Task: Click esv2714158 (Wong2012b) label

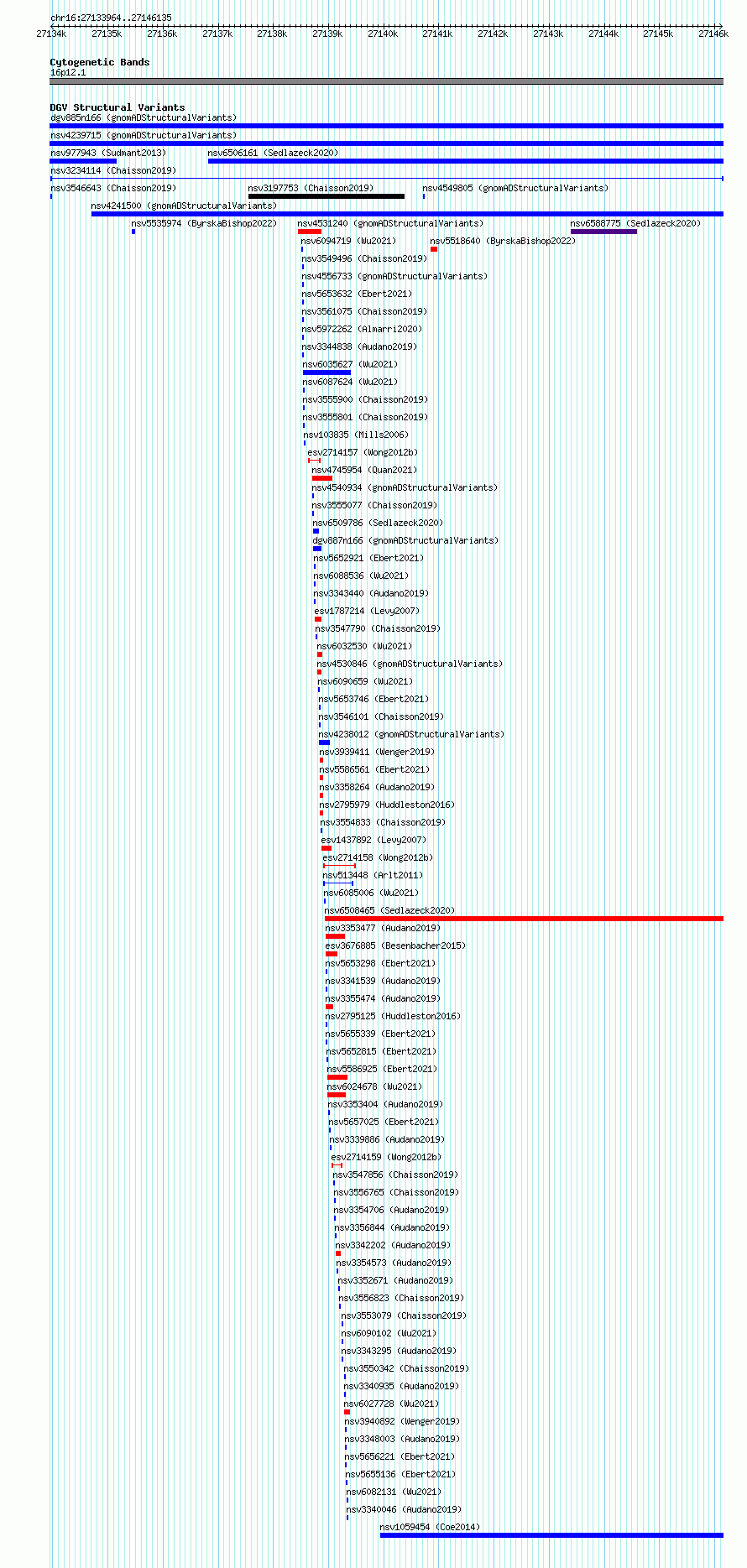Action: pos(378,857)
